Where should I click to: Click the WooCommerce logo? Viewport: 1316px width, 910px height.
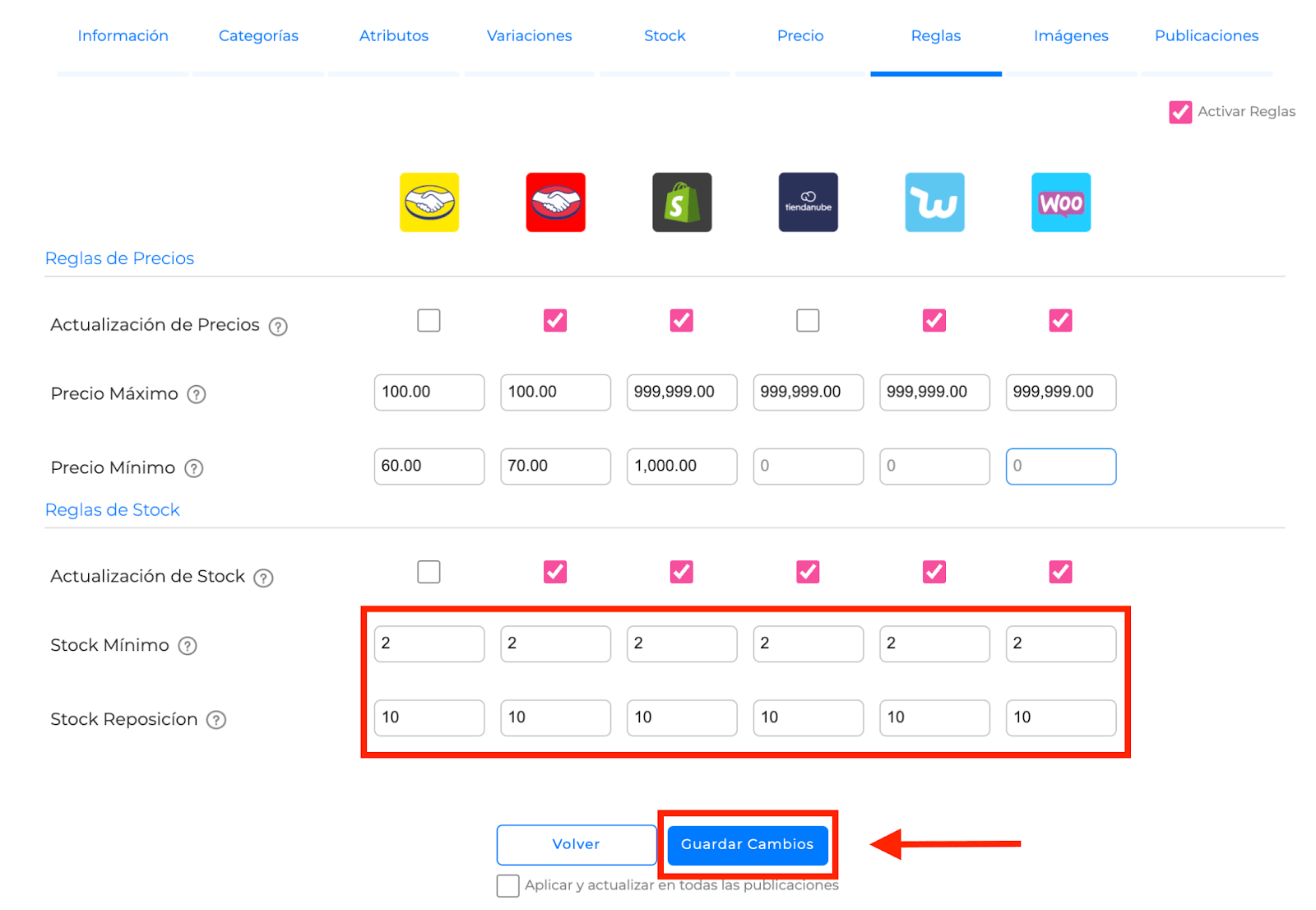point(1061,202)
